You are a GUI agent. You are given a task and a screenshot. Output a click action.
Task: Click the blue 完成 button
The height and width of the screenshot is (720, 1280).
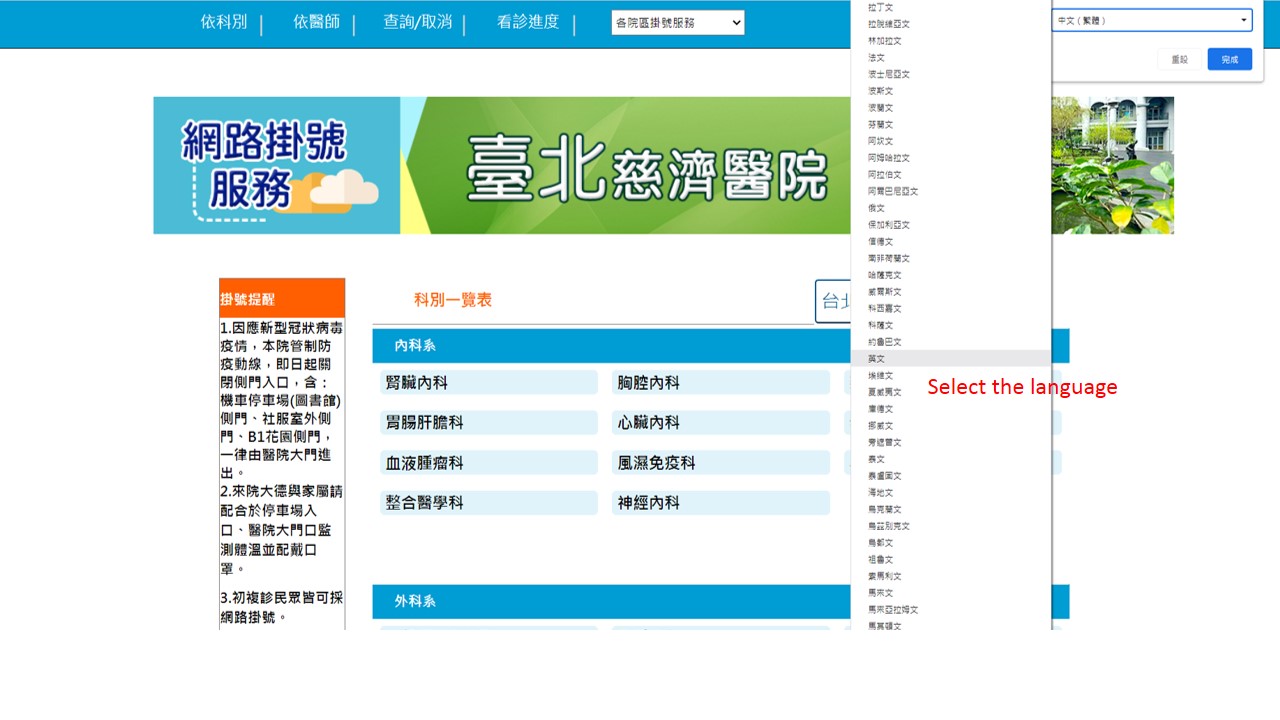point(1230,60)
